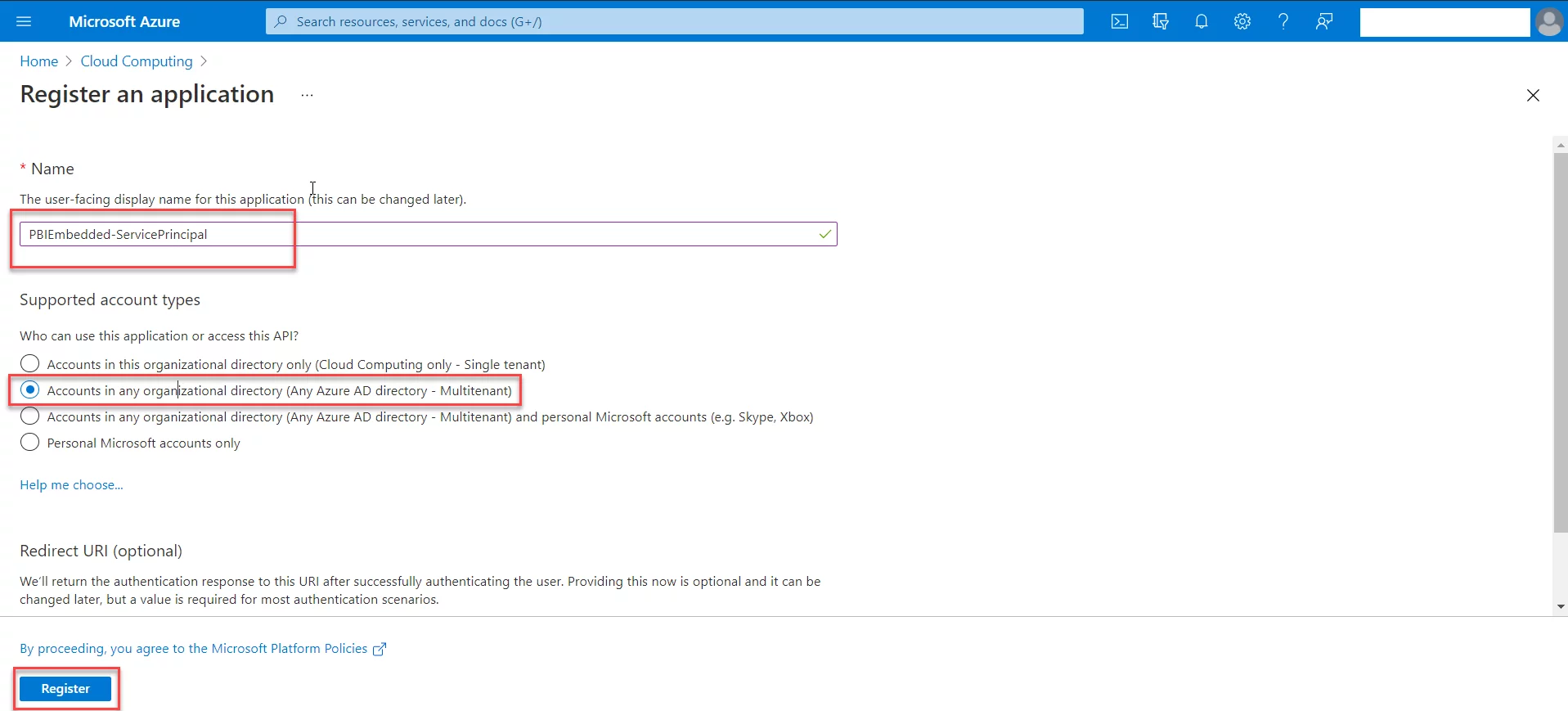Open the Feedback icon
The image size is (1568, 711).
(1324, 21)
